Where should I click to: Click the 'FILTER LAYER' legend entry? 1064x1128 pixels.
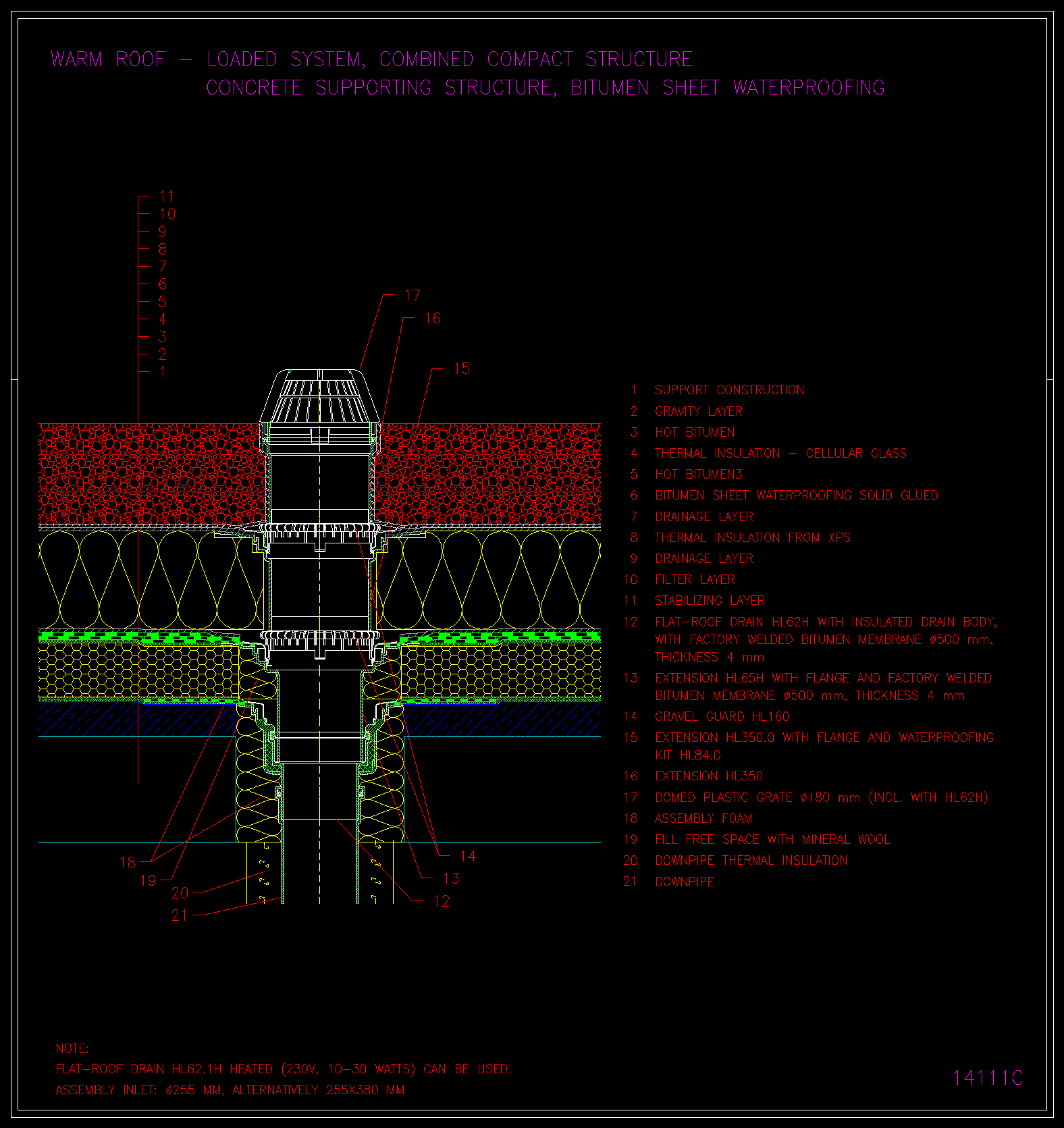tap(695, 580)
